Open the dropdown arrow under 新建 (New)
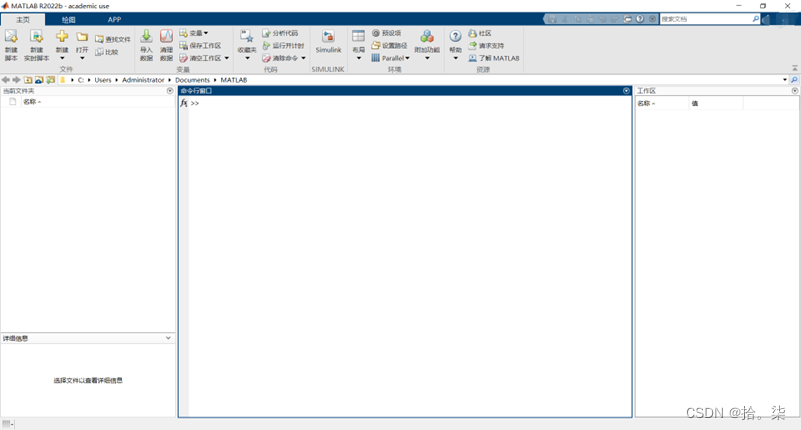 (x=62, y=58)
